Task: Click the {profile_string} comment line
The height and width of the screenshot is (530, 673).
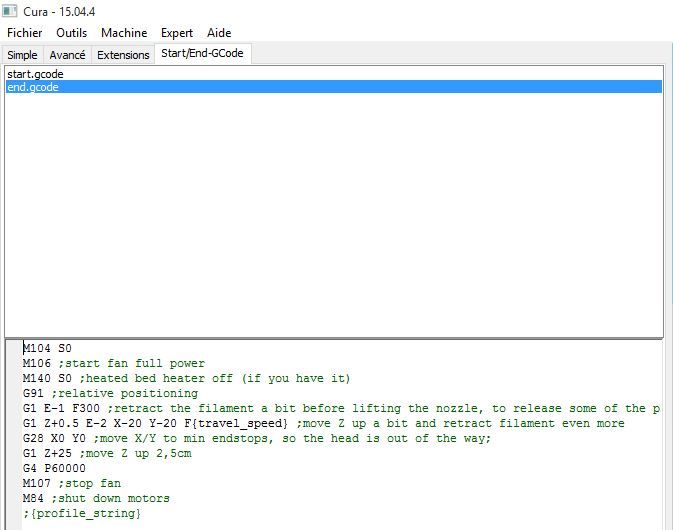Action: pos(82,514)
